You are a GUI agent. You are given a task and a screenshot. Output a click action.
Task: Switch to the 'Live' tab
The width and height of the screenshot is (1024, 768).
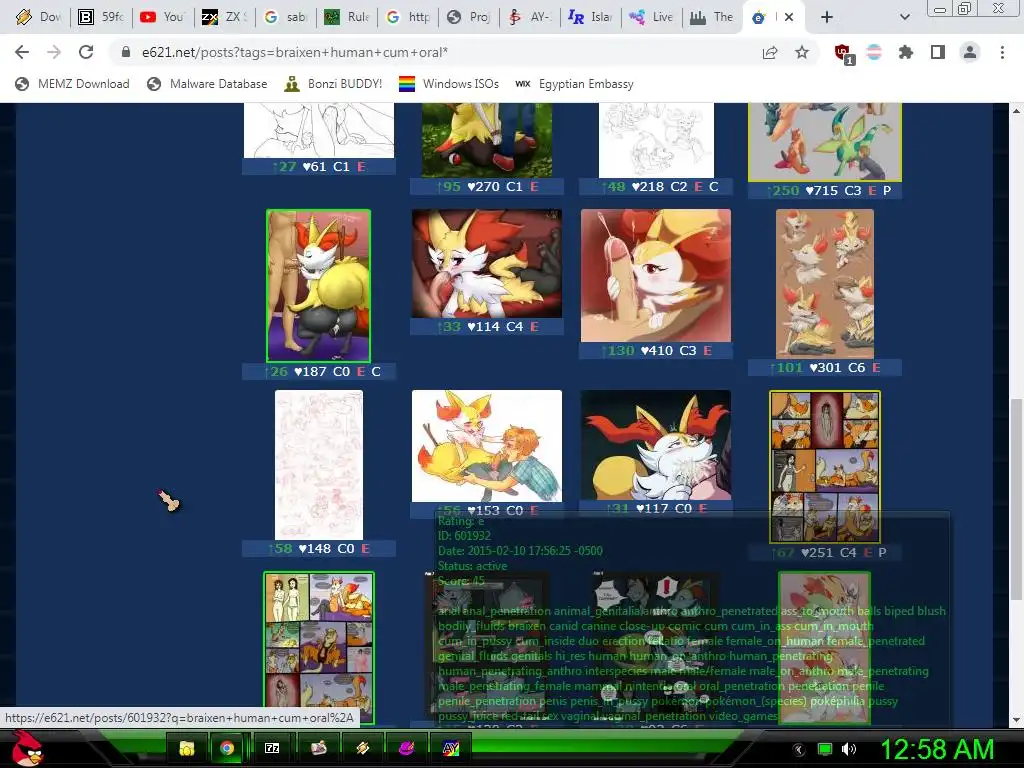point(653,17)
